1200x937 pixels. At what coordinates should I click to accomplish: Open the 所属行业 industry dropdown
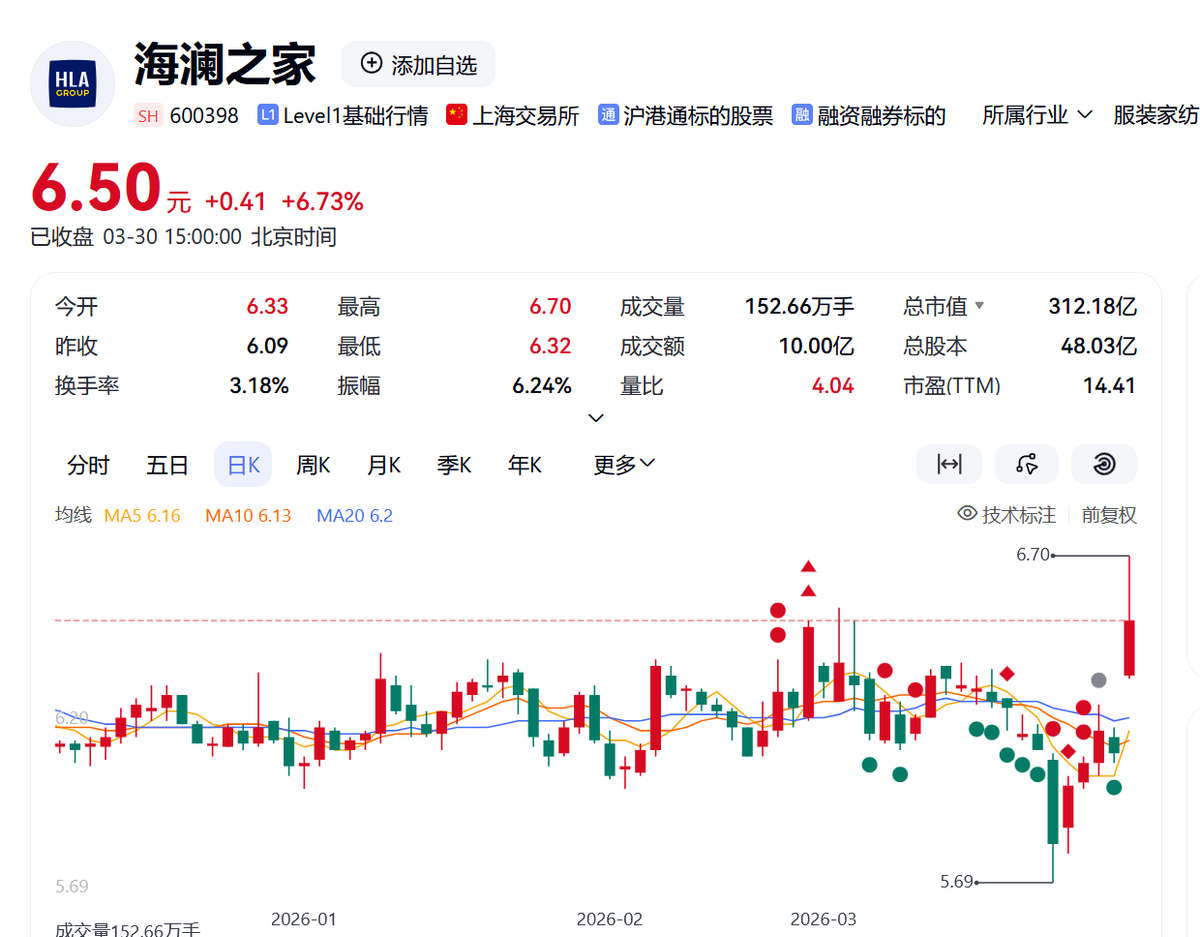point(1037,116)
